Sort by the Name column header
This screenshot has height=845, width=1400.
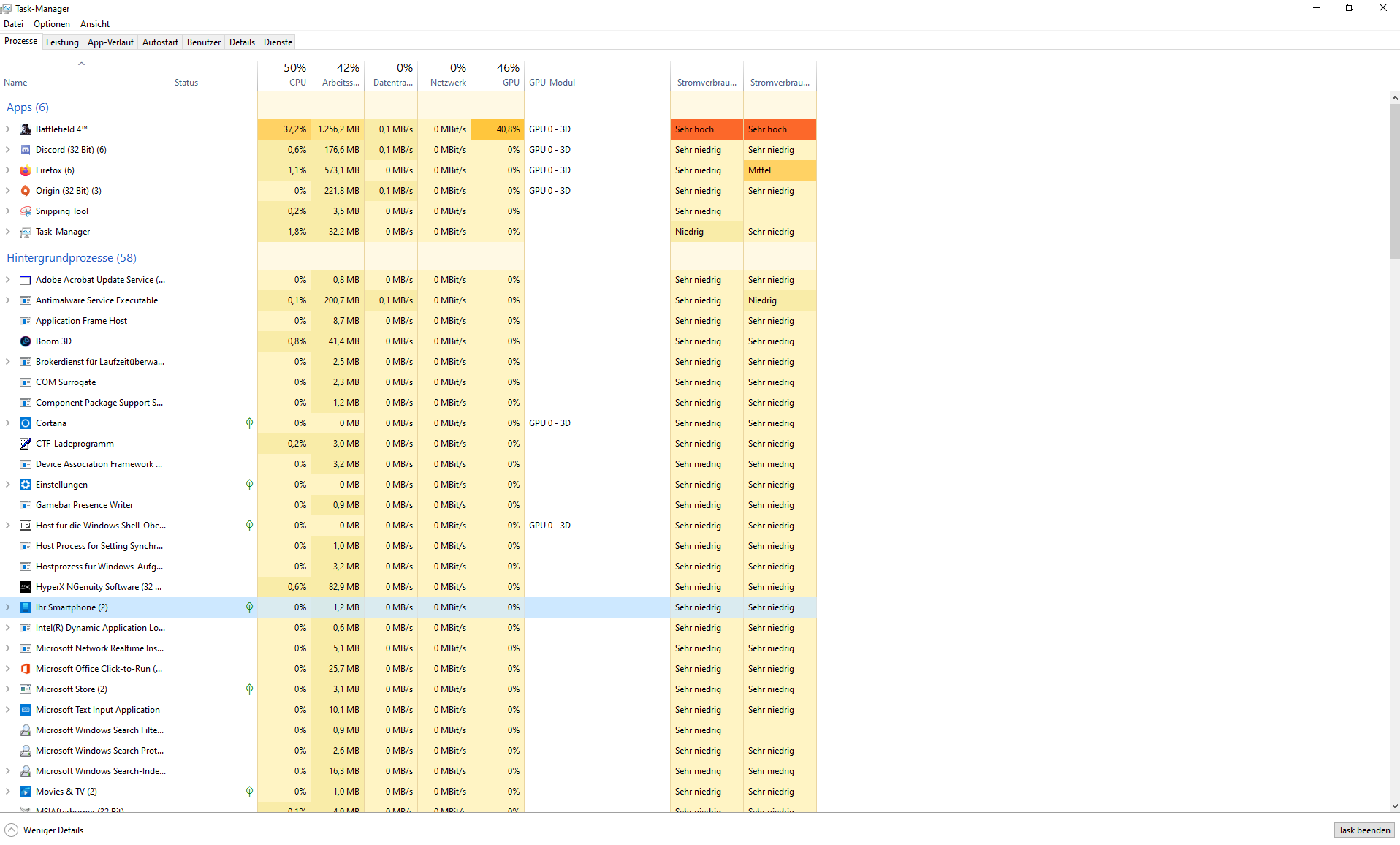click(85, 75)
